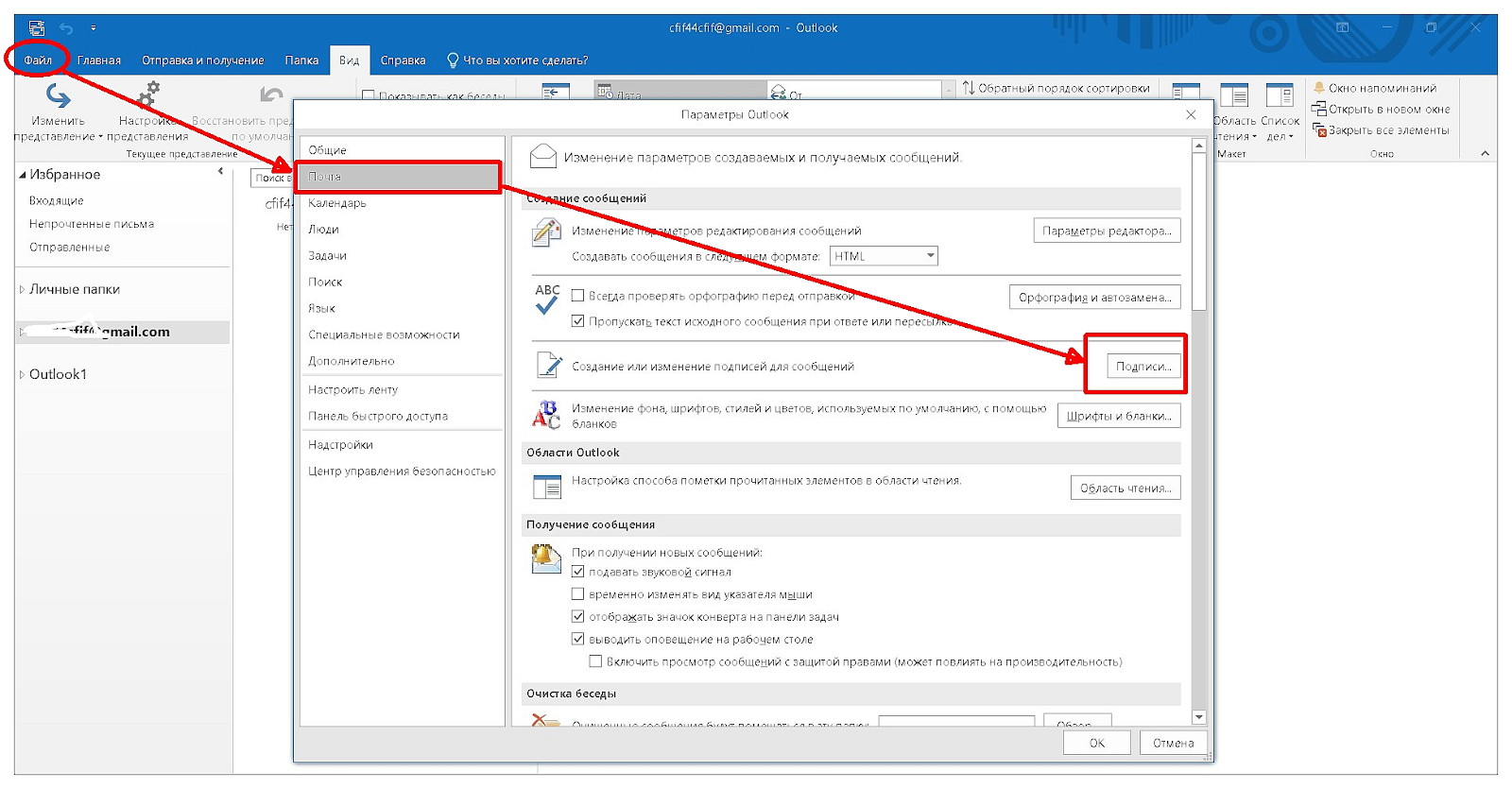Toggle подавать звуковой сигнал checkbox
Viewport: 1512px width, 789px height.
pyautogui.click(x=577, y=572)
